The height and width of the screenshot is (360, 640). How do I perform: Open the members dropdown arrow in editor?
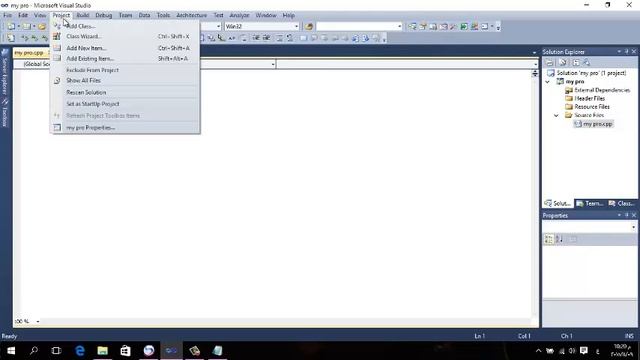(535, 64)
